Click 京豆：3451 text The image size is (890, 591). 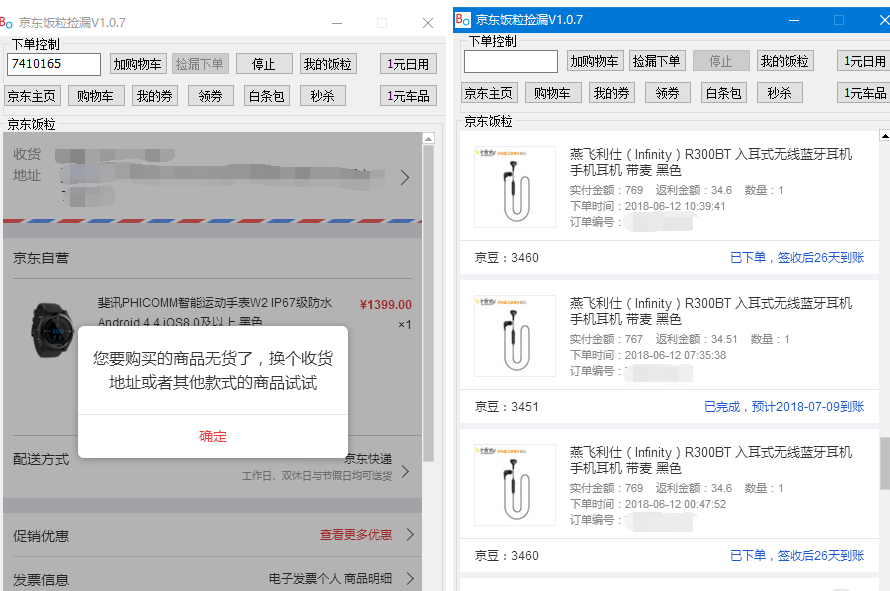[x=506, y=407]
